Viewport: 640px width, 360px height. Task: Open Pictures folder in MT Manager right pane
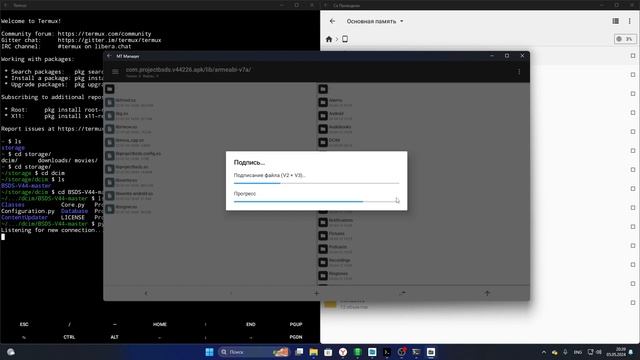[x=423, y=236]
